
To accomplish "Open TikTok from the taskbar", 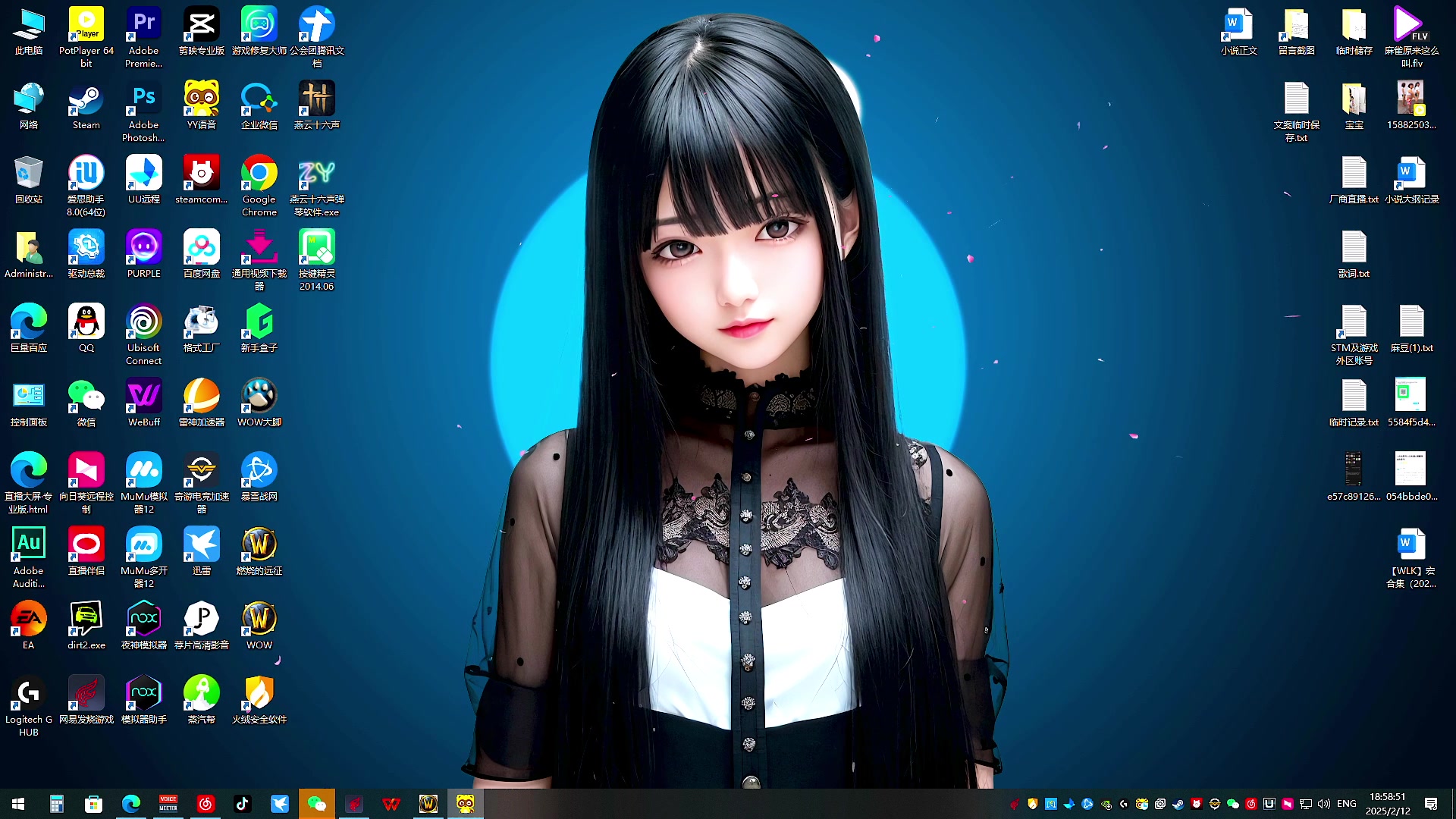I will click(243, 804).
